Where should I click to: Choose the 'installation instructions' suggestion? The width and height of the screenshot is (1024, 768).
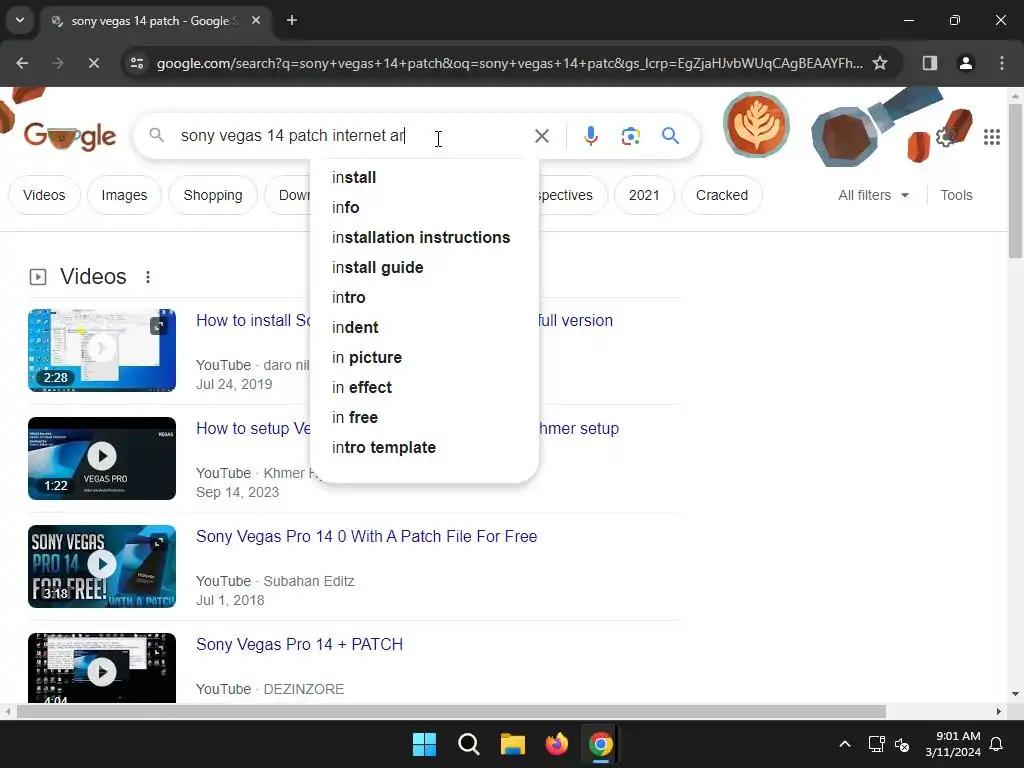[x=424, y=238]
